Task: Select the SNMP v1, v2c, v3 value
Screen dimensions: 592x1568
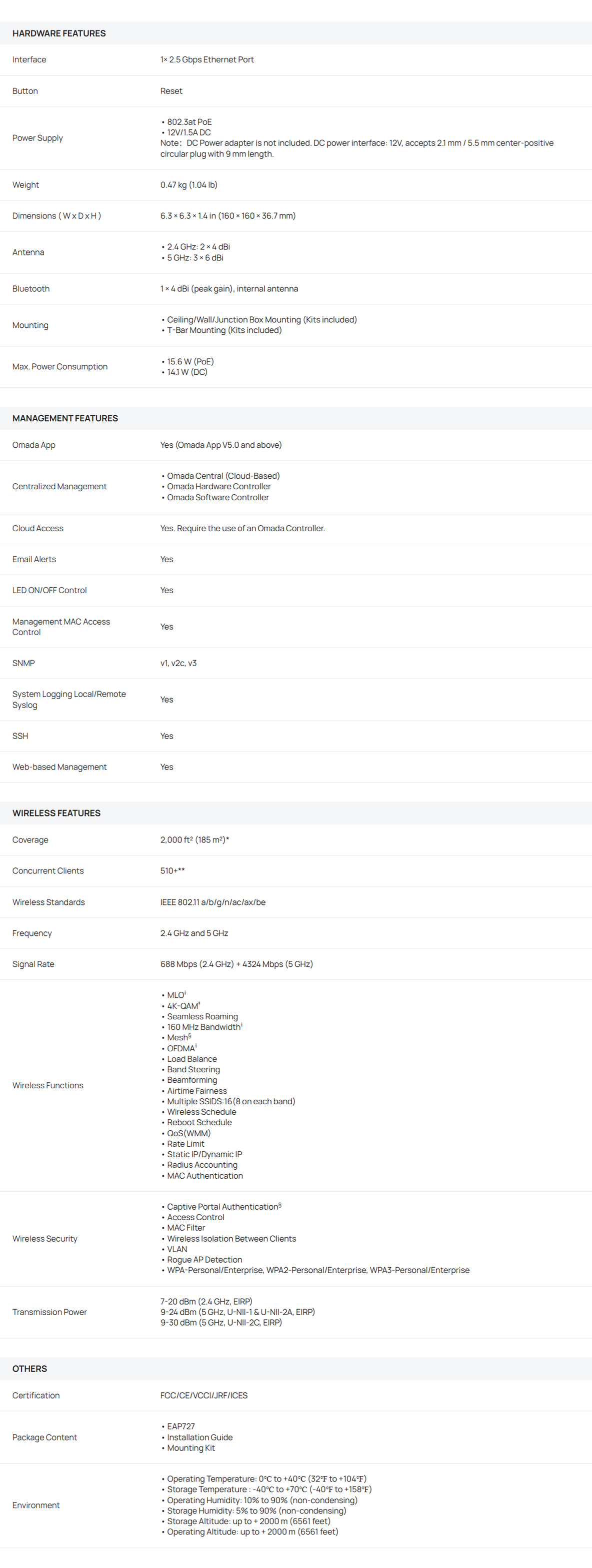Action: click(178, 663)
